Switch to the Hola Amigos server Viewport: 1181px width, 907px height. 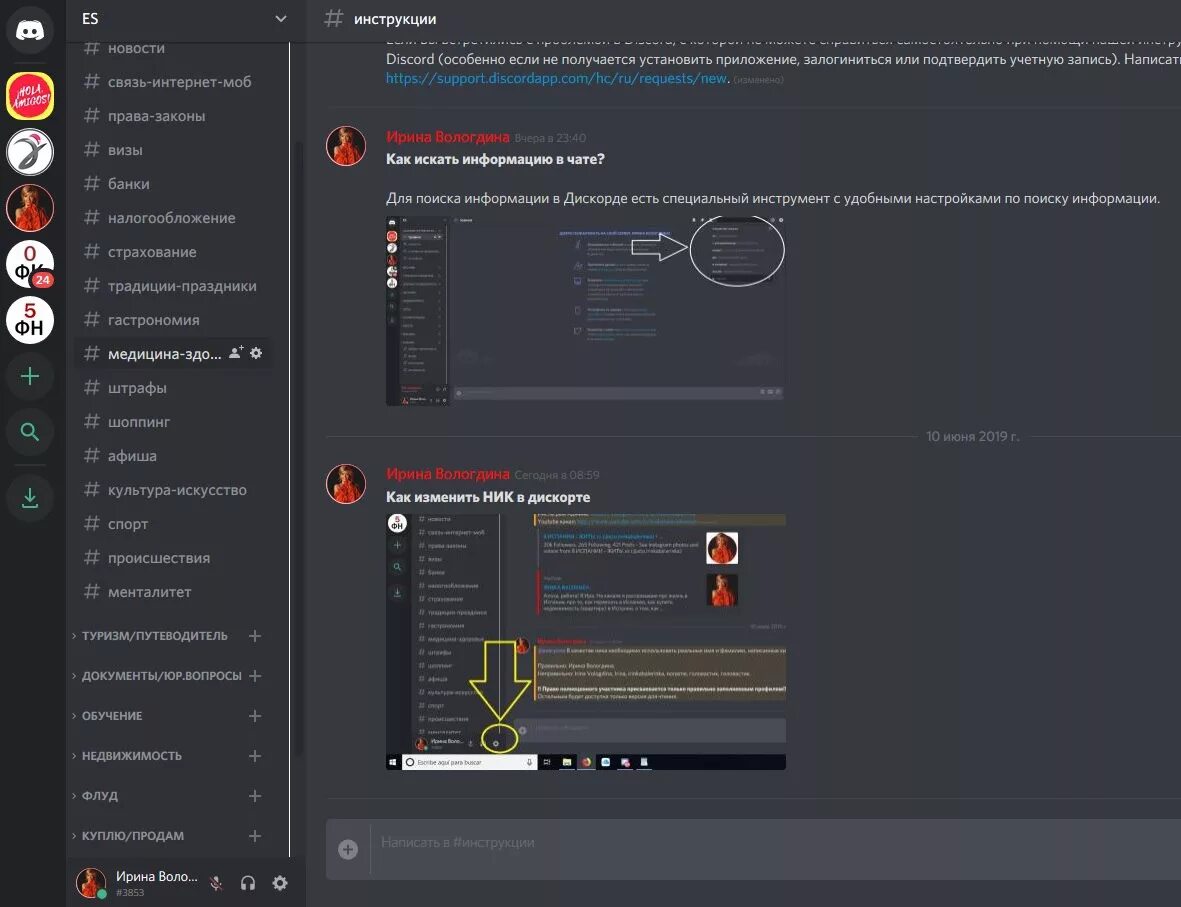pyautogui.click(x=30, y=96)
